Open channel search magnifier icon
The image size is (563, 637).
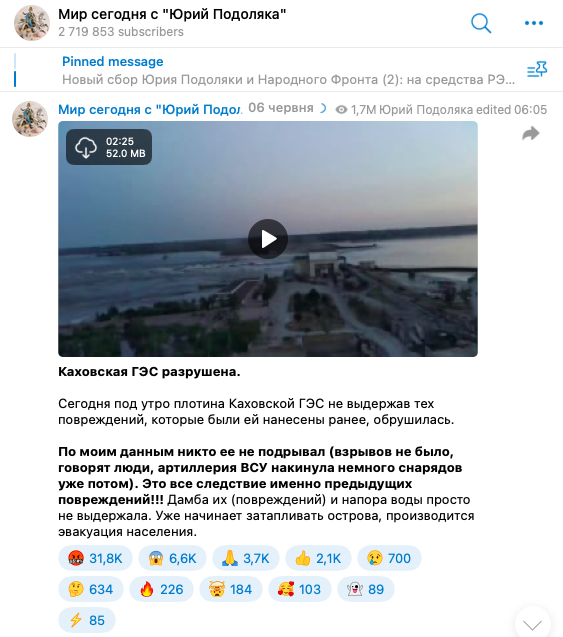481,23
